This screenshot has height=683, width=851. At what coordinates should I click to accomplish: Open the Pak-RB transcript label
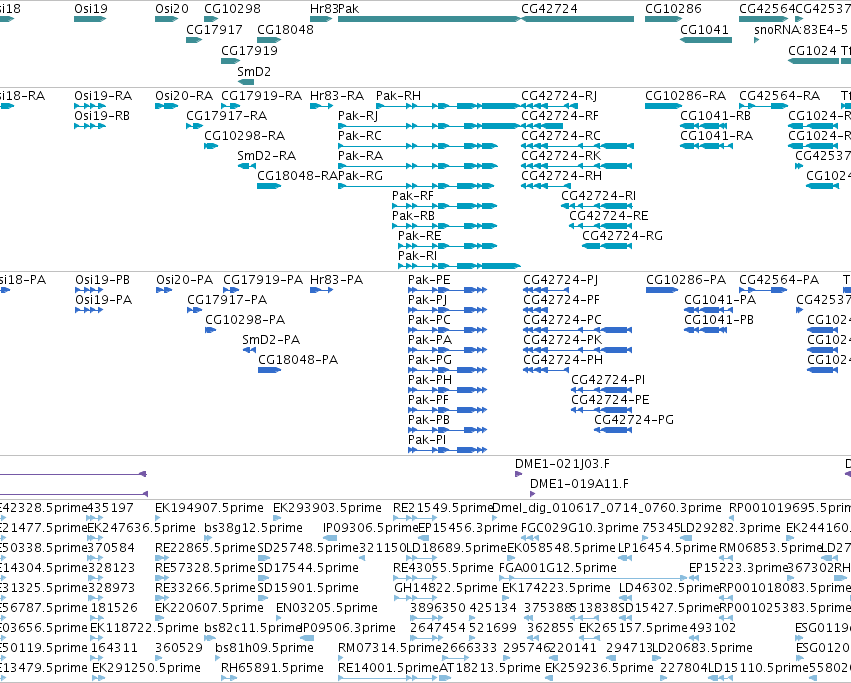pos(414,216)
